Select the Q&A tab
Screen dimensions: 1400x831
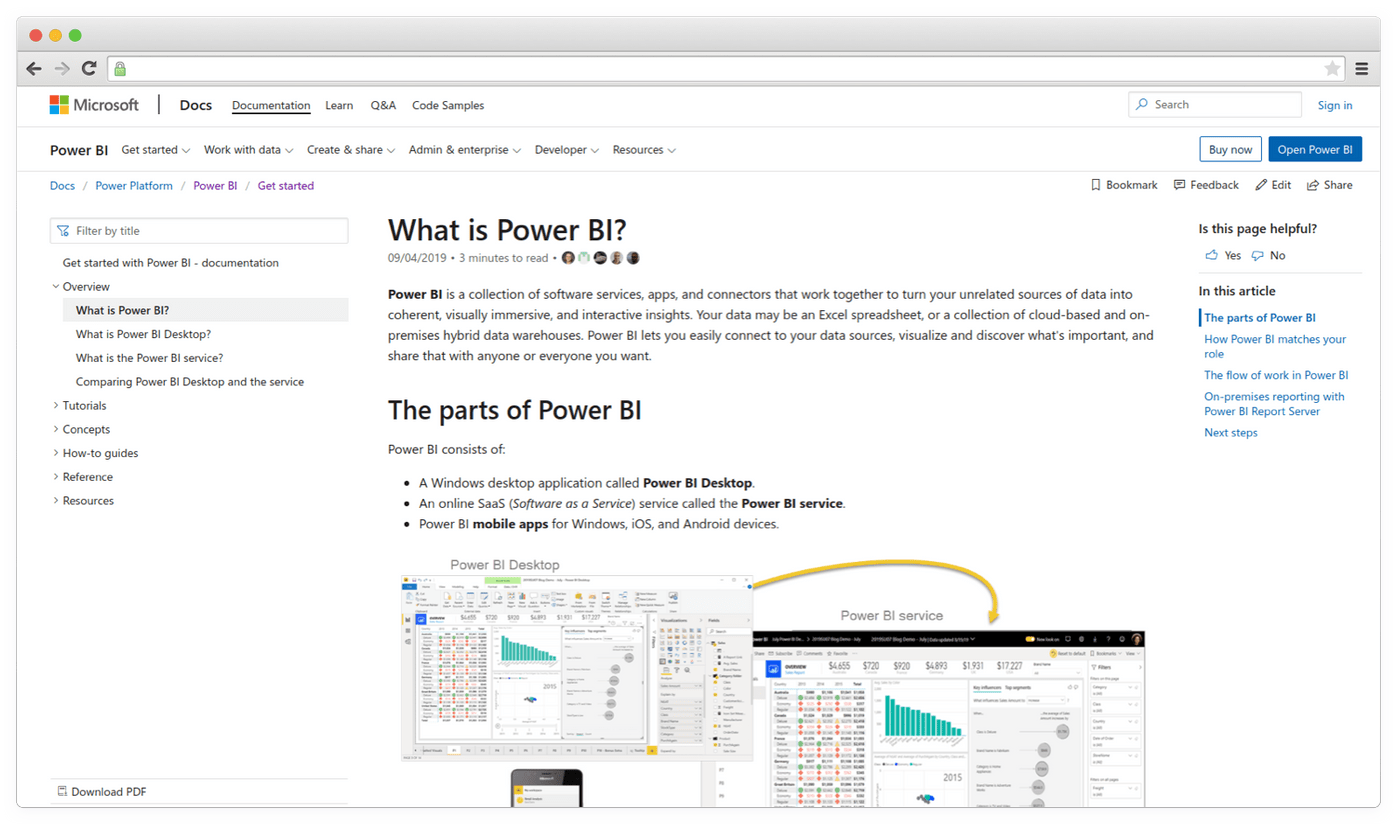click(x=383, y=105)
